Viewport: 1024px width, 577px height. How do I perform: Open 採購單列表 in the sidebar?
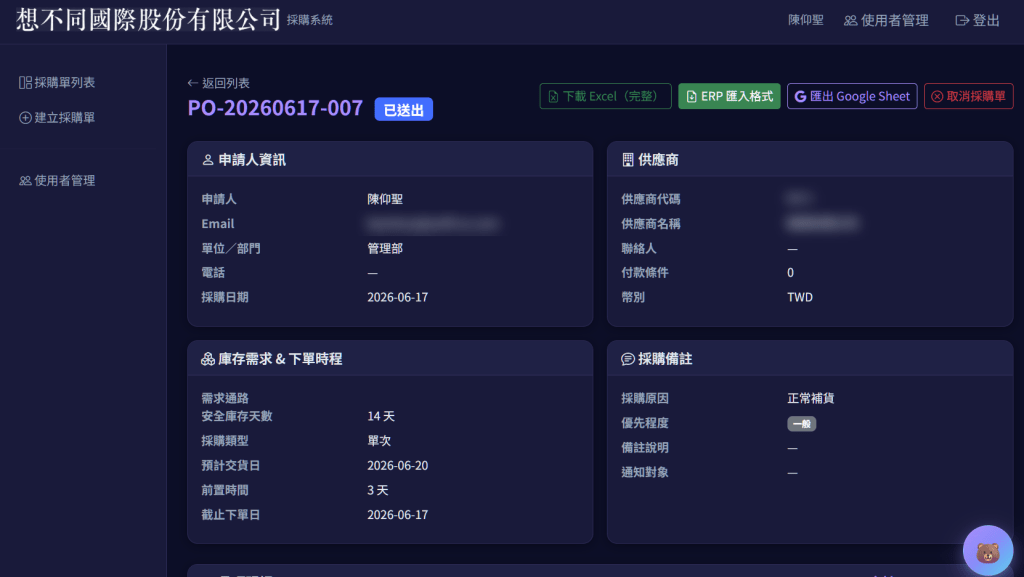pos(57,82)
